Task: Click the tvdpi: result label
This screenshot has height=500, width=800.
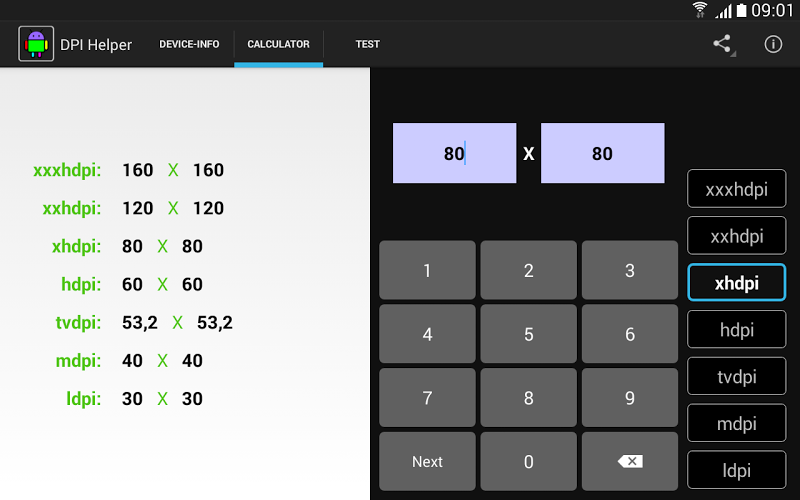Action: [78, 322]
